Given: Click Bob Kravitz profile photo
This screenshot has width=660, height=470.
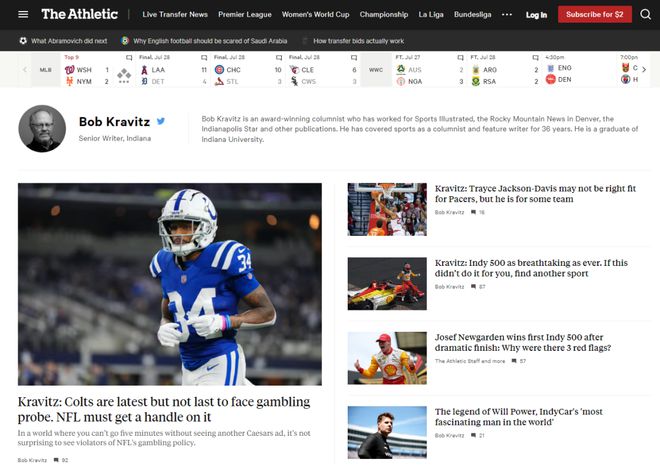Looking at the screenshot, I should point(42,128).
